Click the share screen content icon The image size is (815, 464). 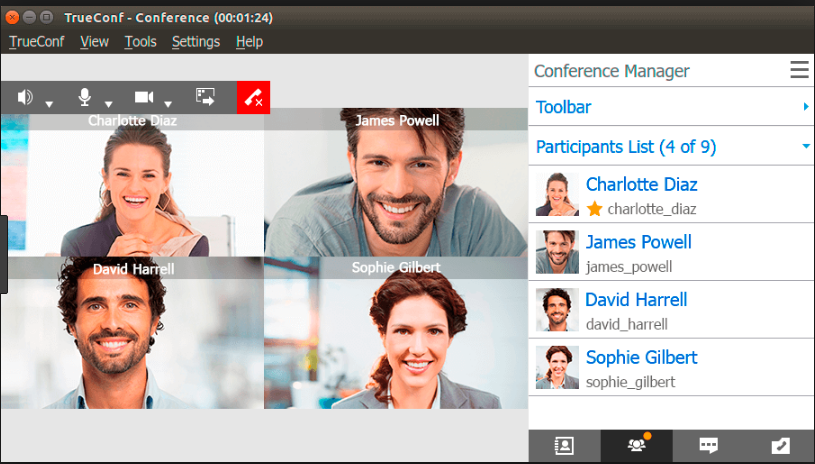(x=205, y=97)
